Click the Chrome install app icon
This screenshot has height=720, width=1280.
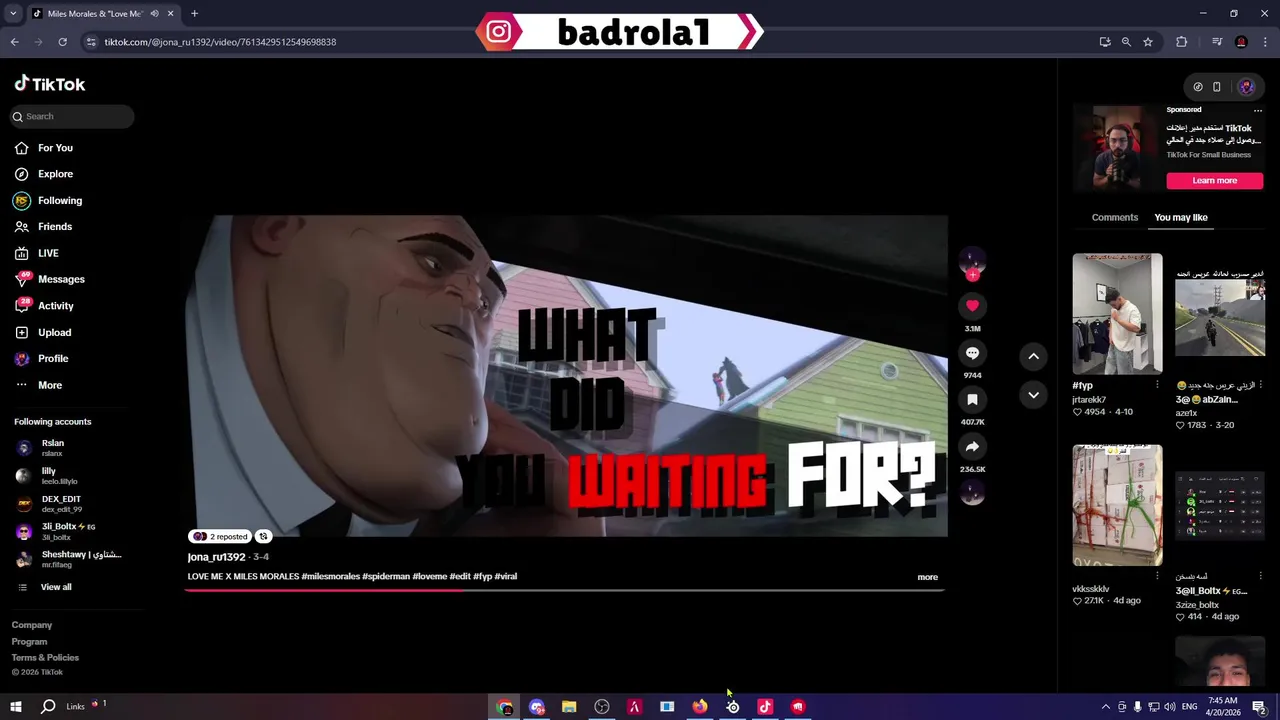click(x=1104, y=42)
